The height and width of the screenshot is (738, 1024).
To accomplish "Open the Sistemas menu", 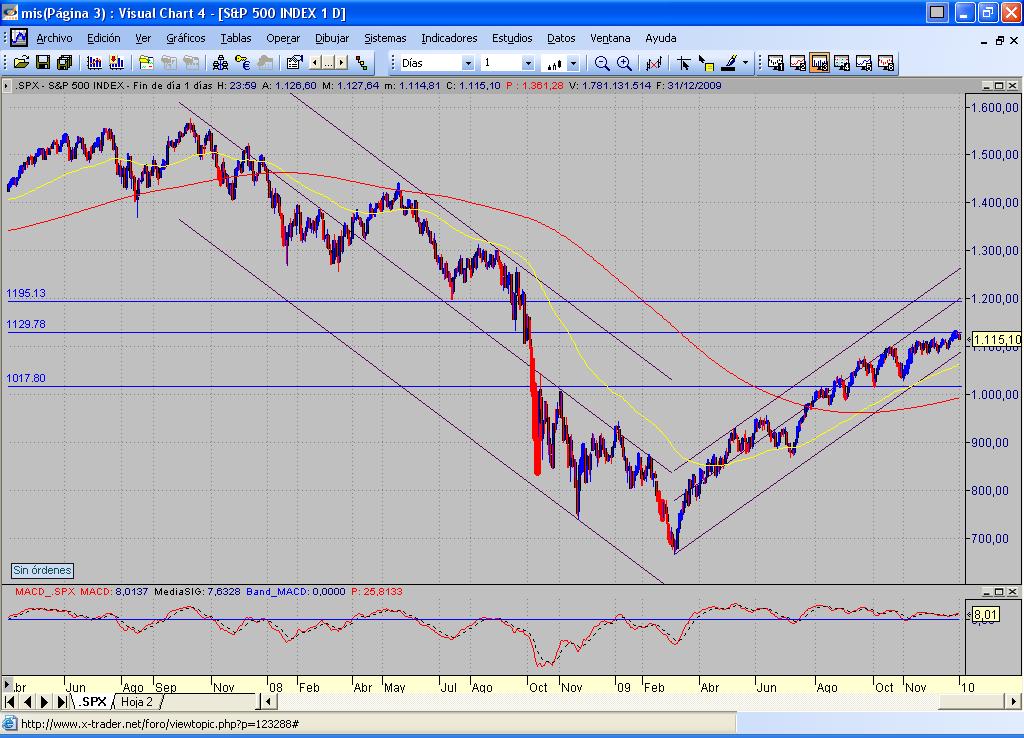I will (x=385, y=38).
